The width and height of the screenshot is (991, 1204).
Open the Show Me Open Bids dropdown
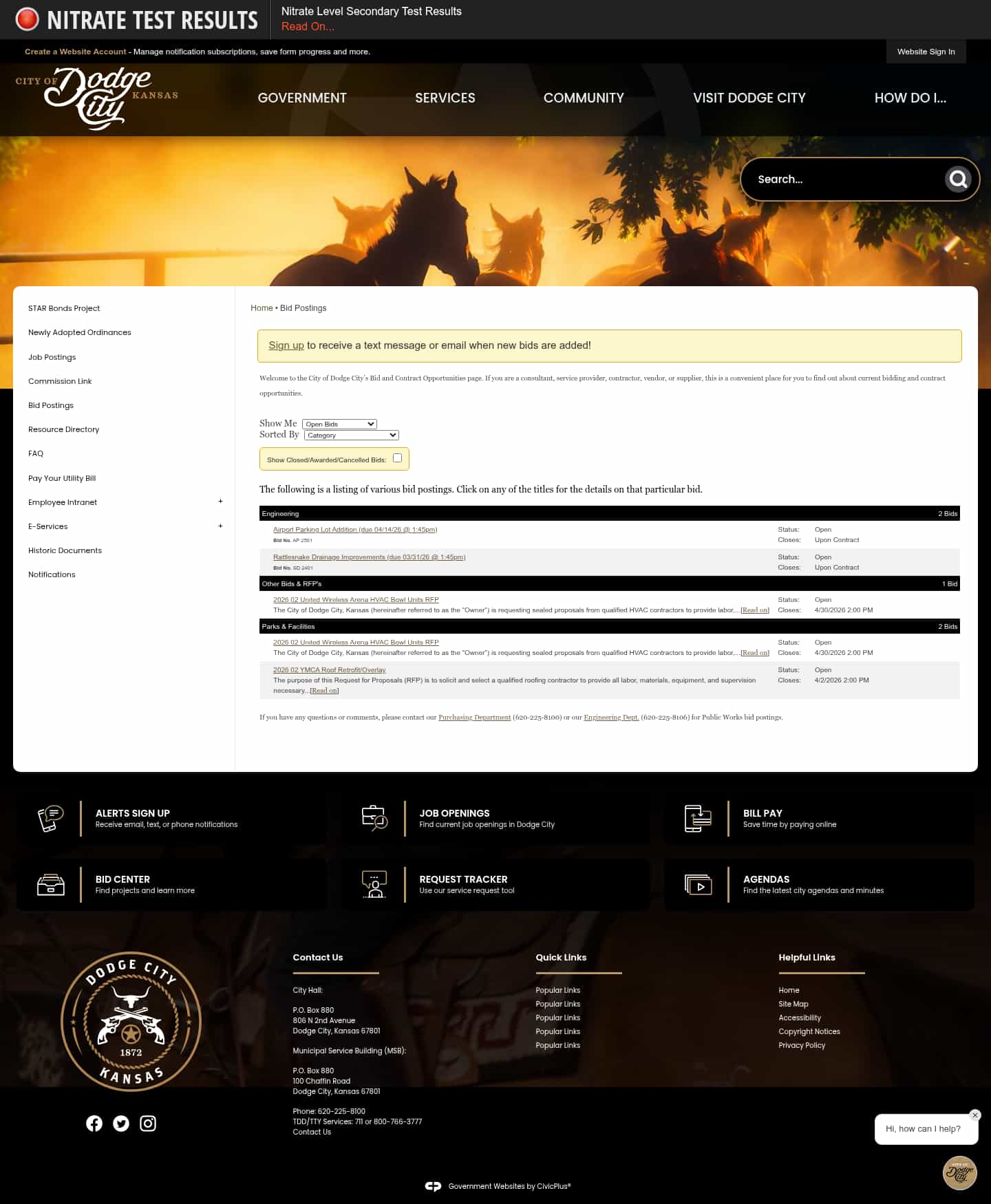pos(339,424)
